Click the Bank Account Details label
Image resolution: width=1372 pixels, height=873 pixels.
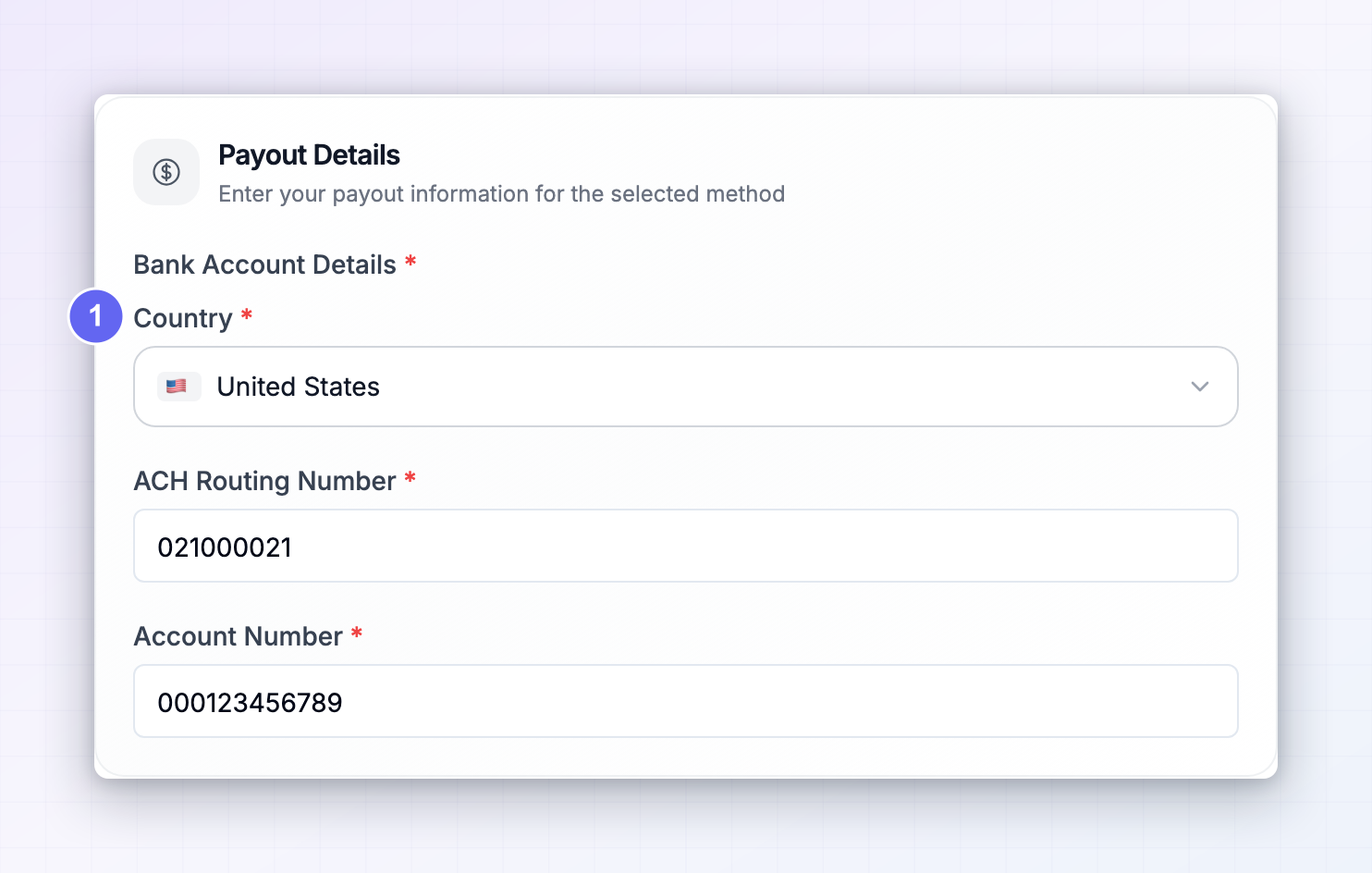pos(264,264)
